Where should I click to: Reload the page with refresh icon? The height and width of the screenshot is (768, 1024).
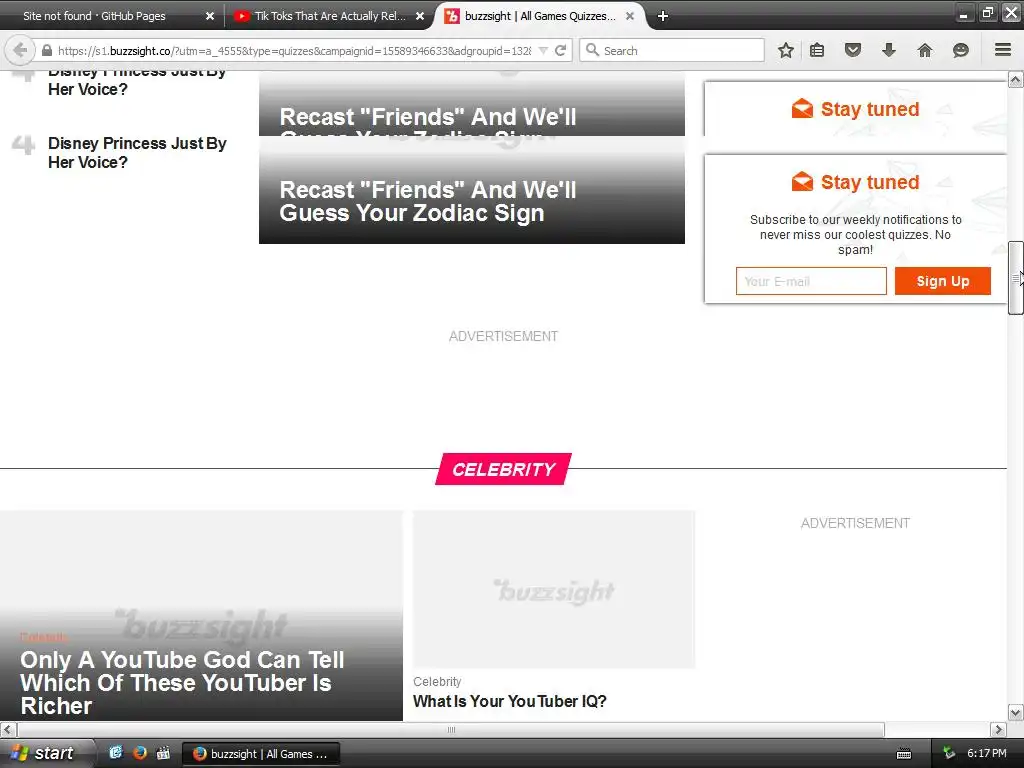[560, 50]
